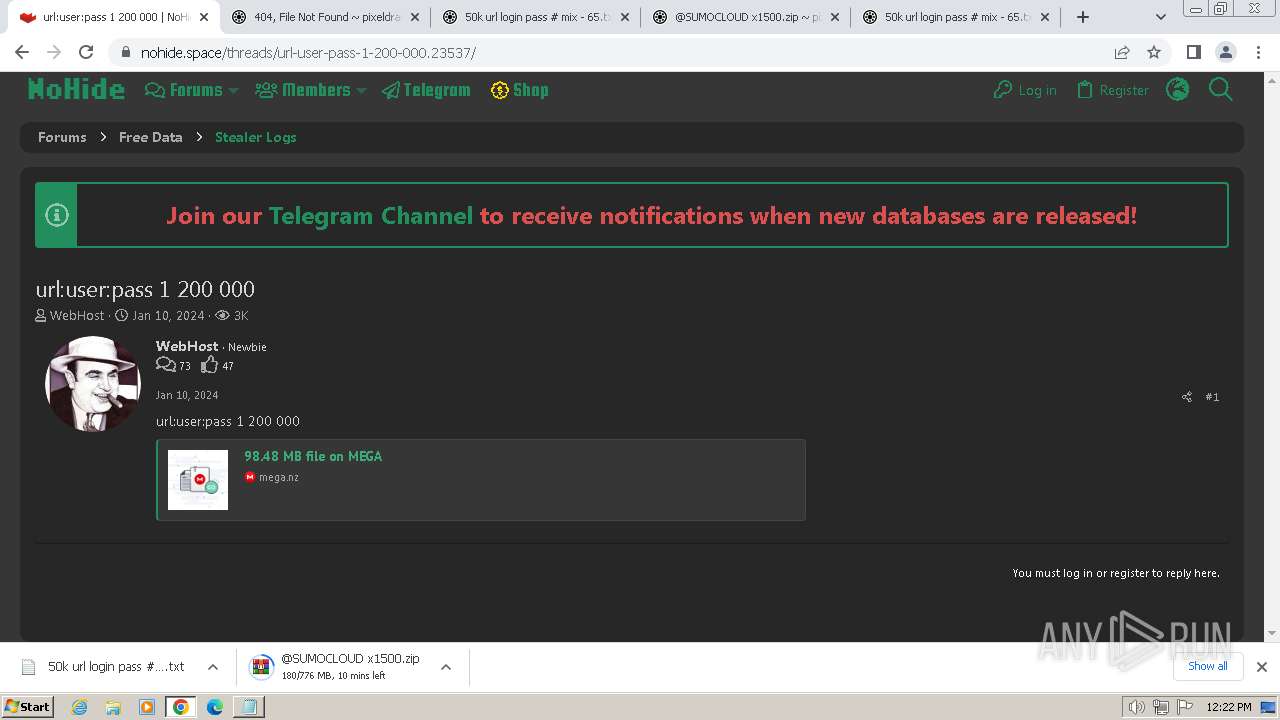
Task: Open File Explorer from taskbar
Action: [x=113, y=707]
